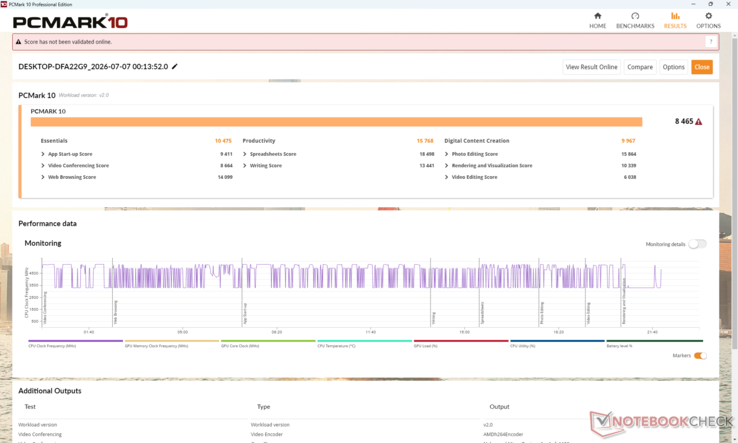
Task: Select the CPU Clock Frequency purple legend swatch
Action: [x=75, y=341]
